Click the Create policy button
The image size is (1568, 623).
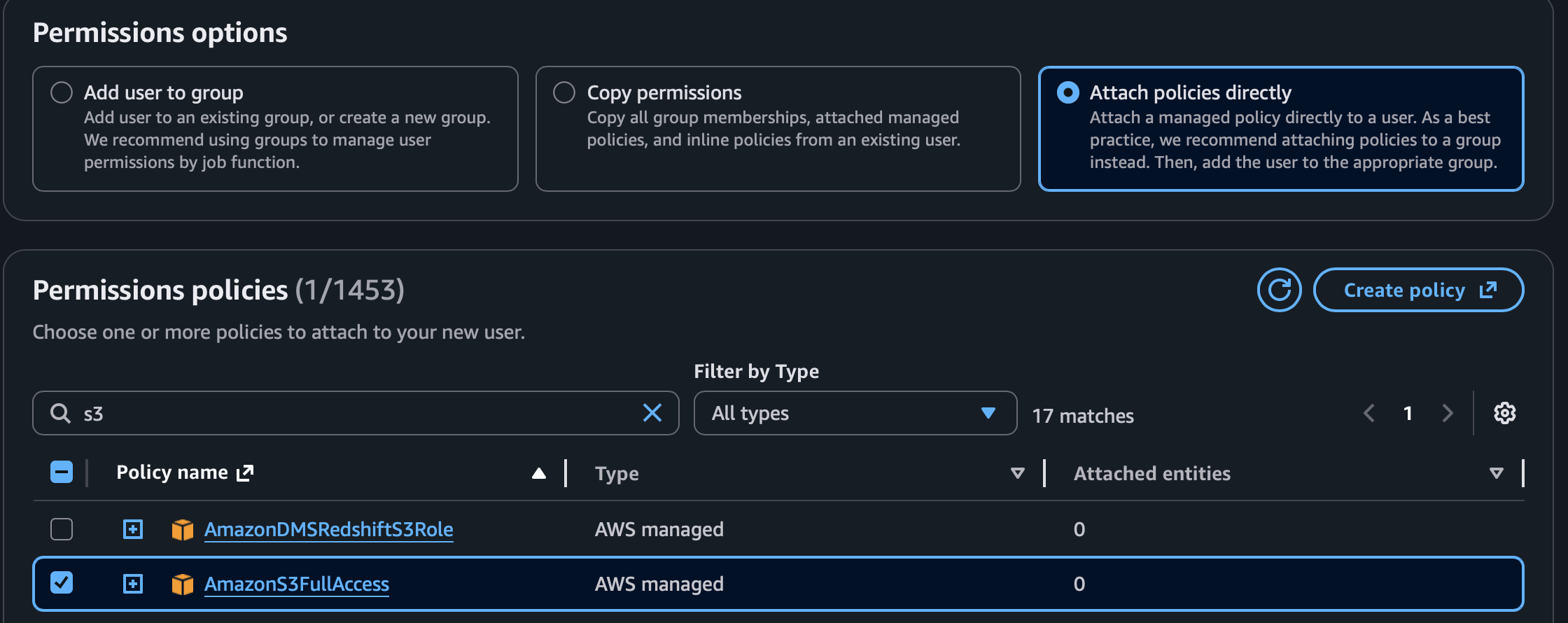1418,290
